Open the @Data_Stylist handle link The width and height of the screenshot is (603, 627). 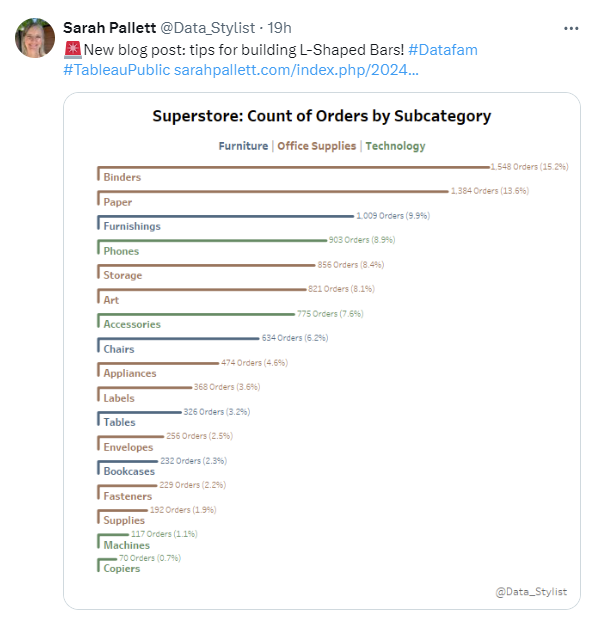(208, 28)
